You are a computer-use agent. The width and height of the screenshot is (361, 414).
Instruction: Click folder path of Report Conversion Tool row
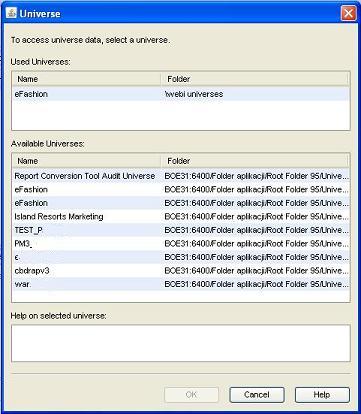pyautogui.click(x=256, y=176)
